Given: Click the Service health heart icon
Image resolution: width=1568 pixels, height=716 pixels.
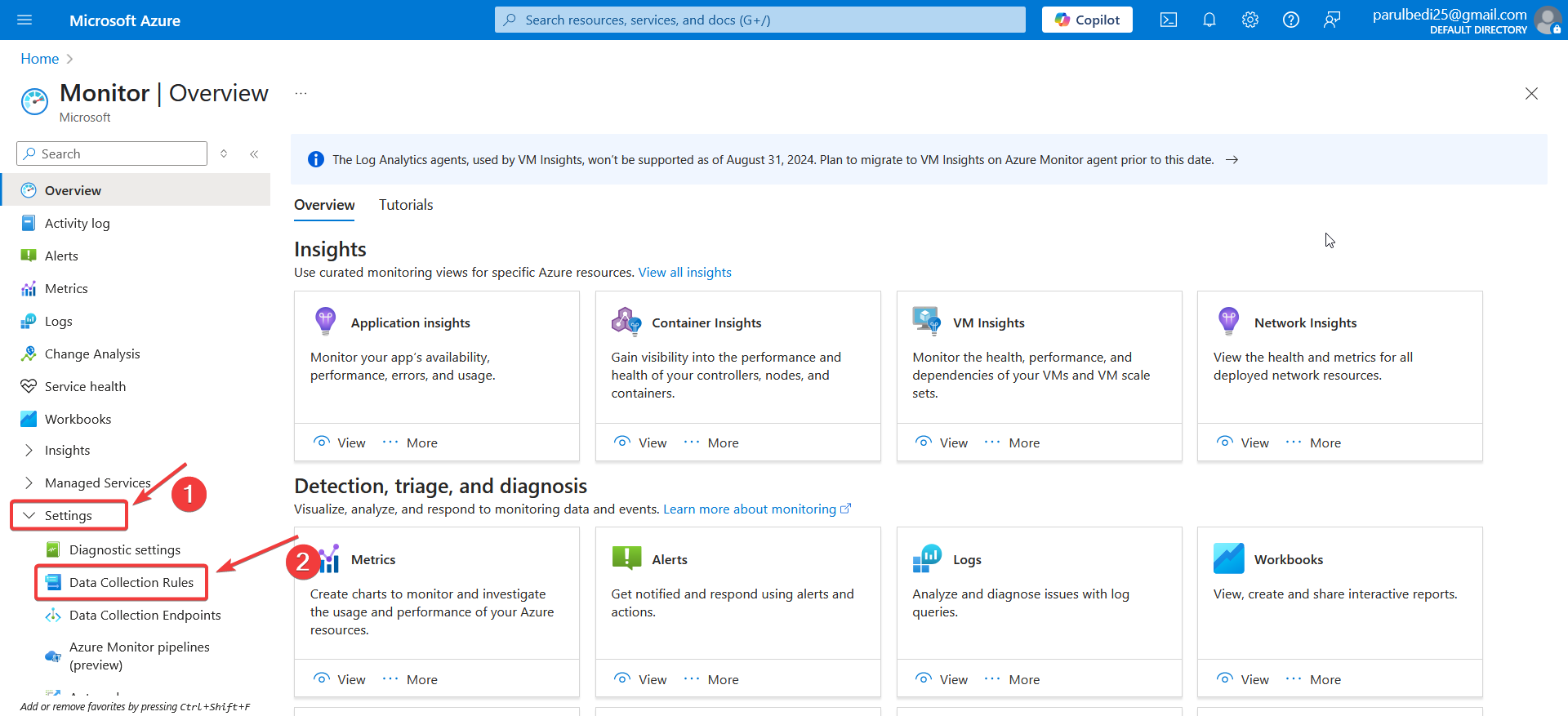Looking at the screenshot, I should point(29,386).
